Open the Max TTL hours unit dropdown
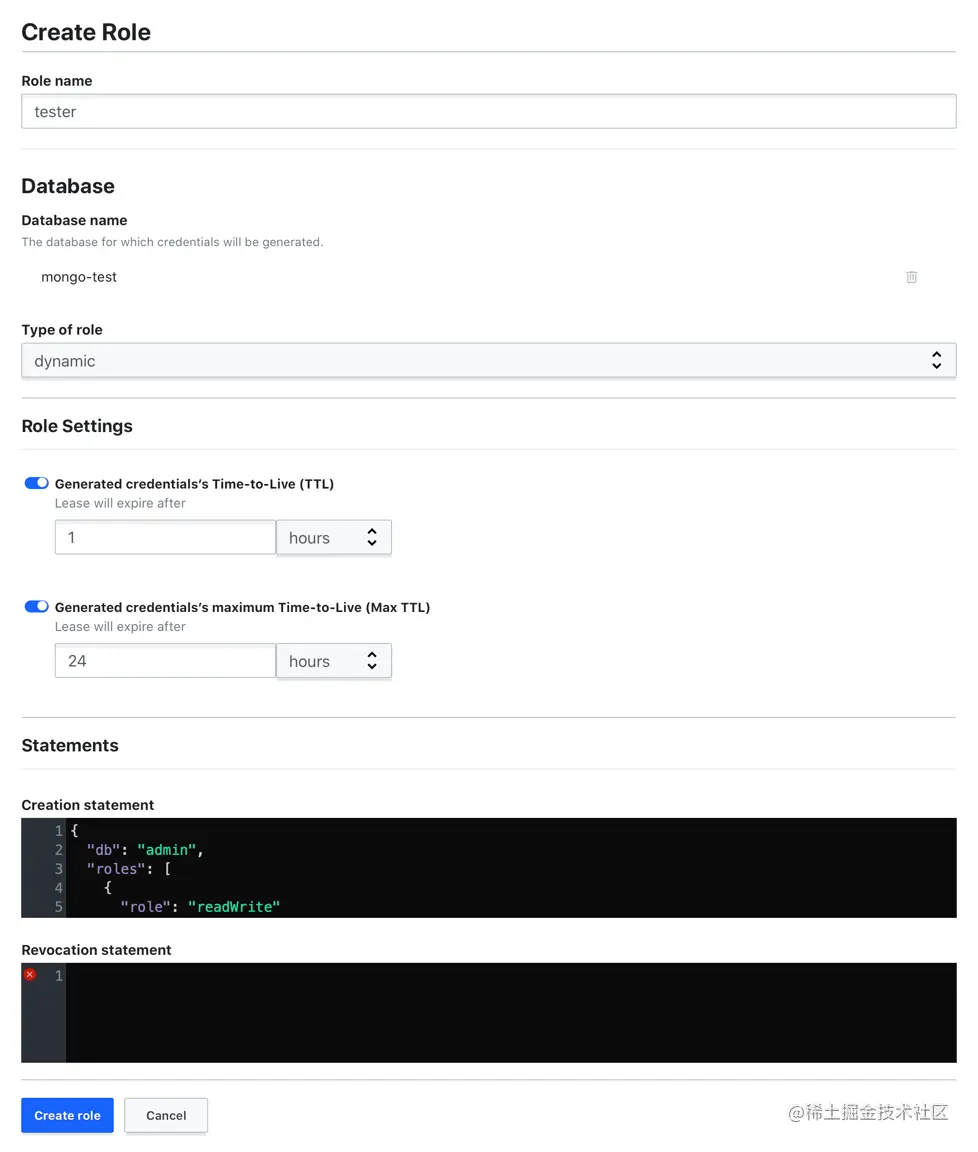Screen dimensions: 978x1152 [333, 661]
